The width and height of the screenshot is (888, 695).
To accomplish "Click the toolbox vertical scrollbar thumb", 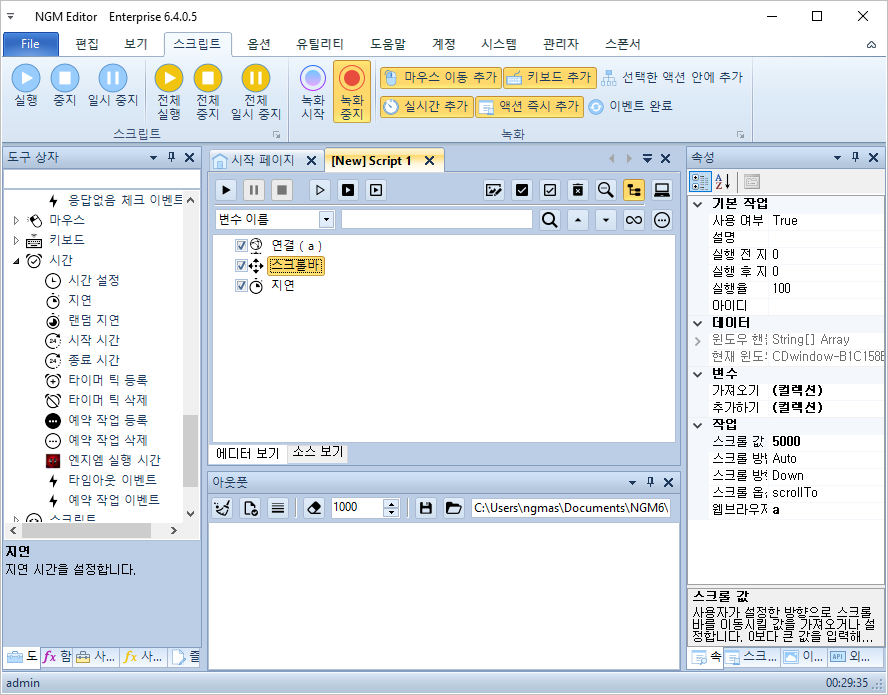I will pos(190,451).
